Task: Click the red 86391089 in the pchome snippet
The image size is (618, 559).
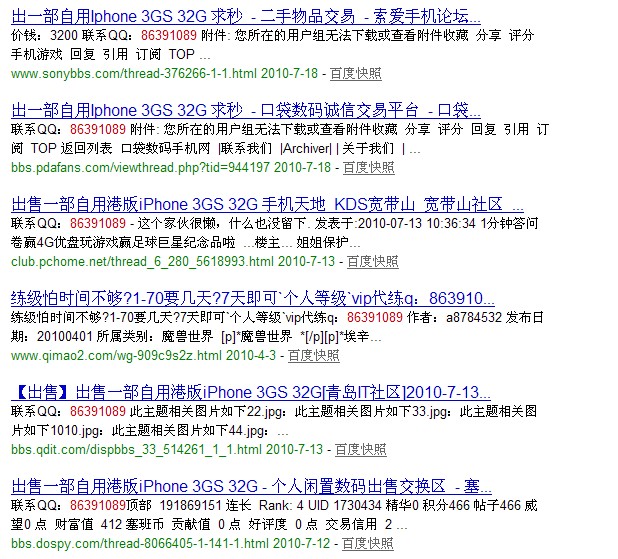Action: point(98,224)
